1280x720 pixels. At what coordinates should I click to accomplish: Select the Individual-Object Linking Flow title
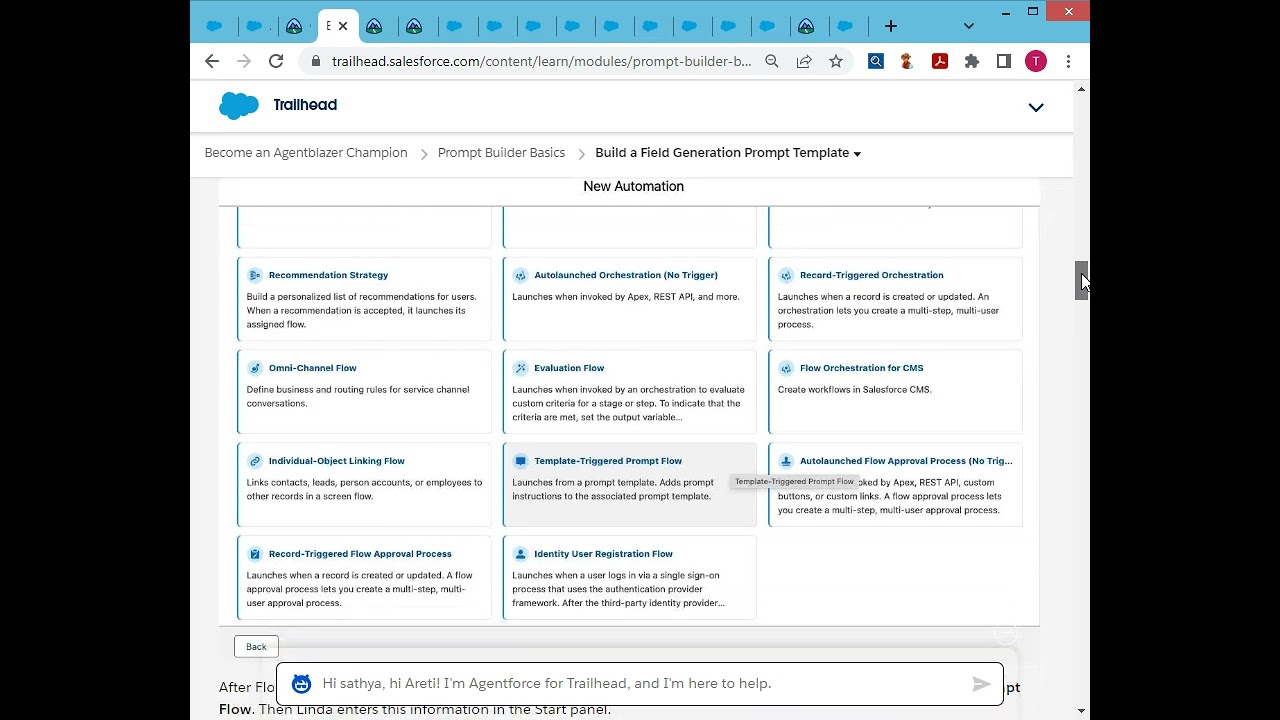(x=336, y=461)
